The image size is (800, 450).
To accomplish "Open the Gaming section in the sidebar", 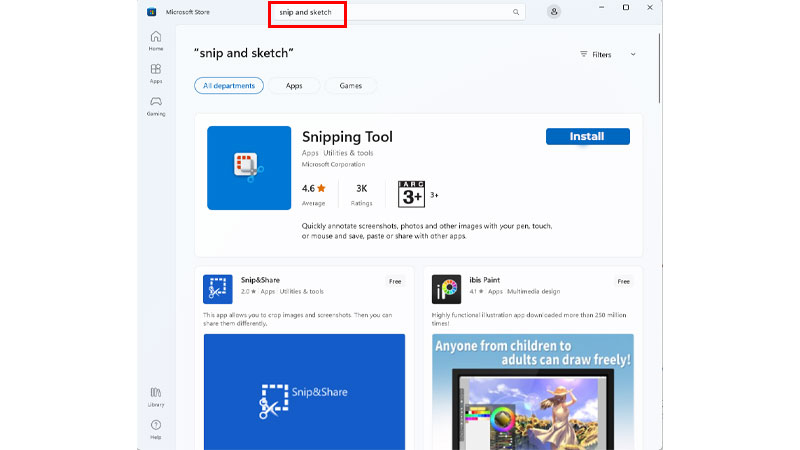I will pyautogui.click(x=156, y=106).
